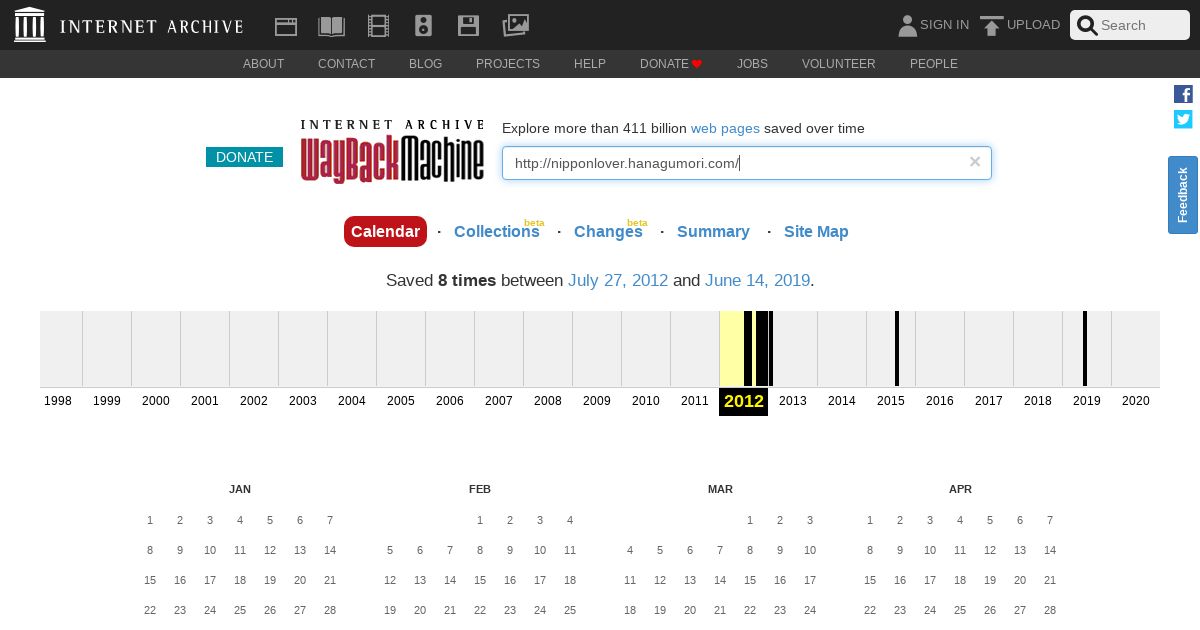Click the UPLOAD text link
The image size is (1200, 630).
click(1033, 25)
